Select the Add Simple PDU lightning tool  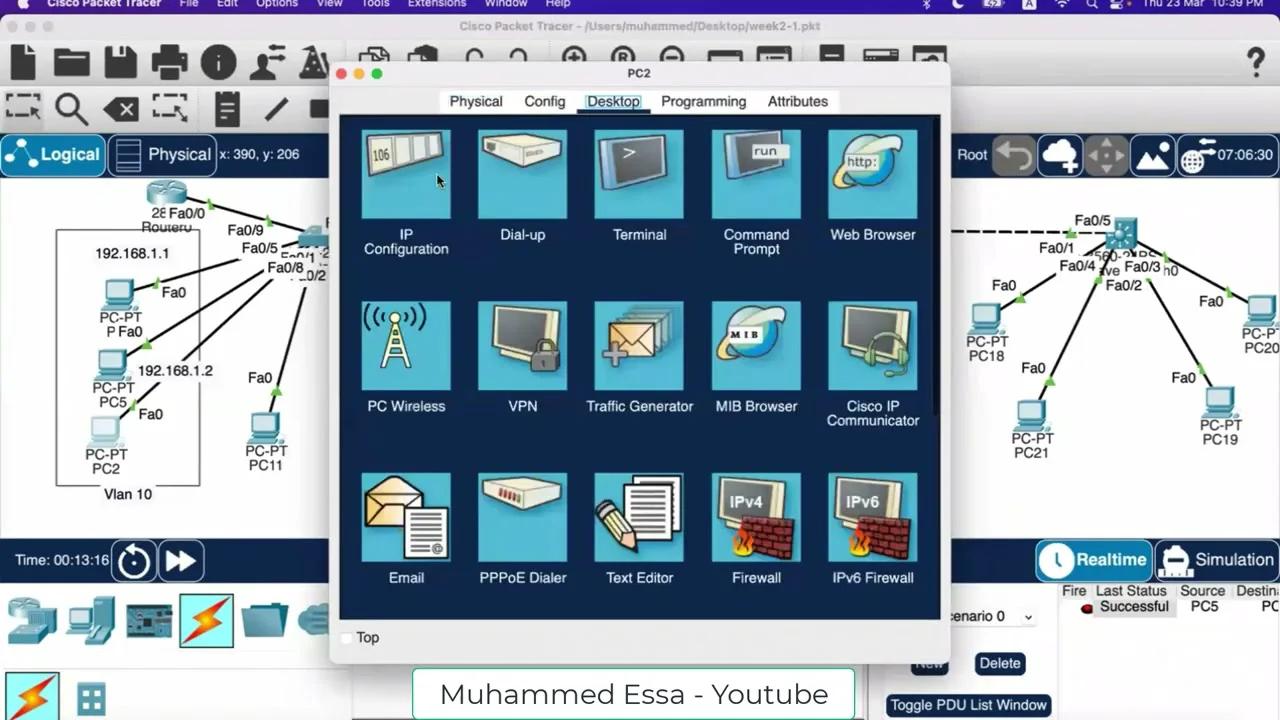coord(206,620)
